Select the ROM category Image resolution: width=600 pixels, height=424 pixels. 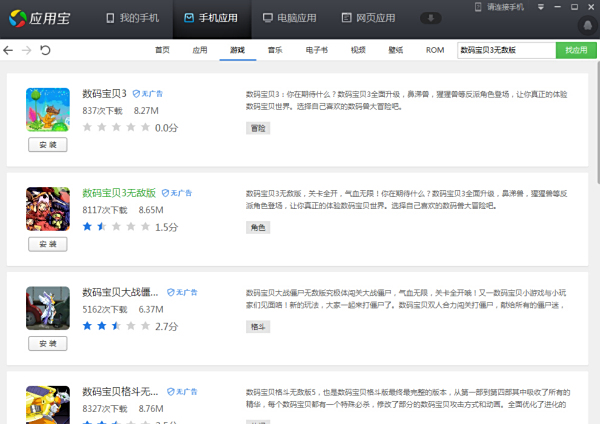pyautogui.click(x=435, y=50)
